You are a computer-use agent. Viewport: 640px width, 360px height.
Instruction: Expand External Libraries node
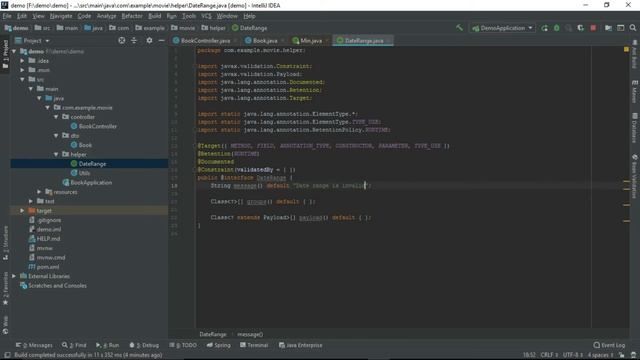[14, 276]
